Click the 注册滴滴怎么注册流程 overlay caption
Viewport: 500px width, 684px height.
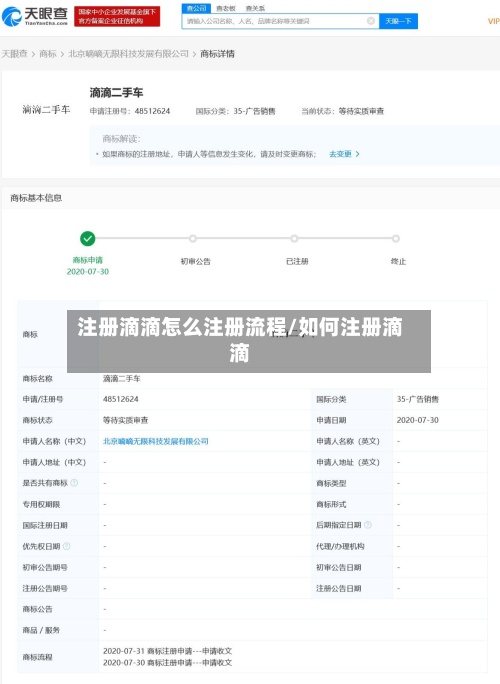click(249, 341)
